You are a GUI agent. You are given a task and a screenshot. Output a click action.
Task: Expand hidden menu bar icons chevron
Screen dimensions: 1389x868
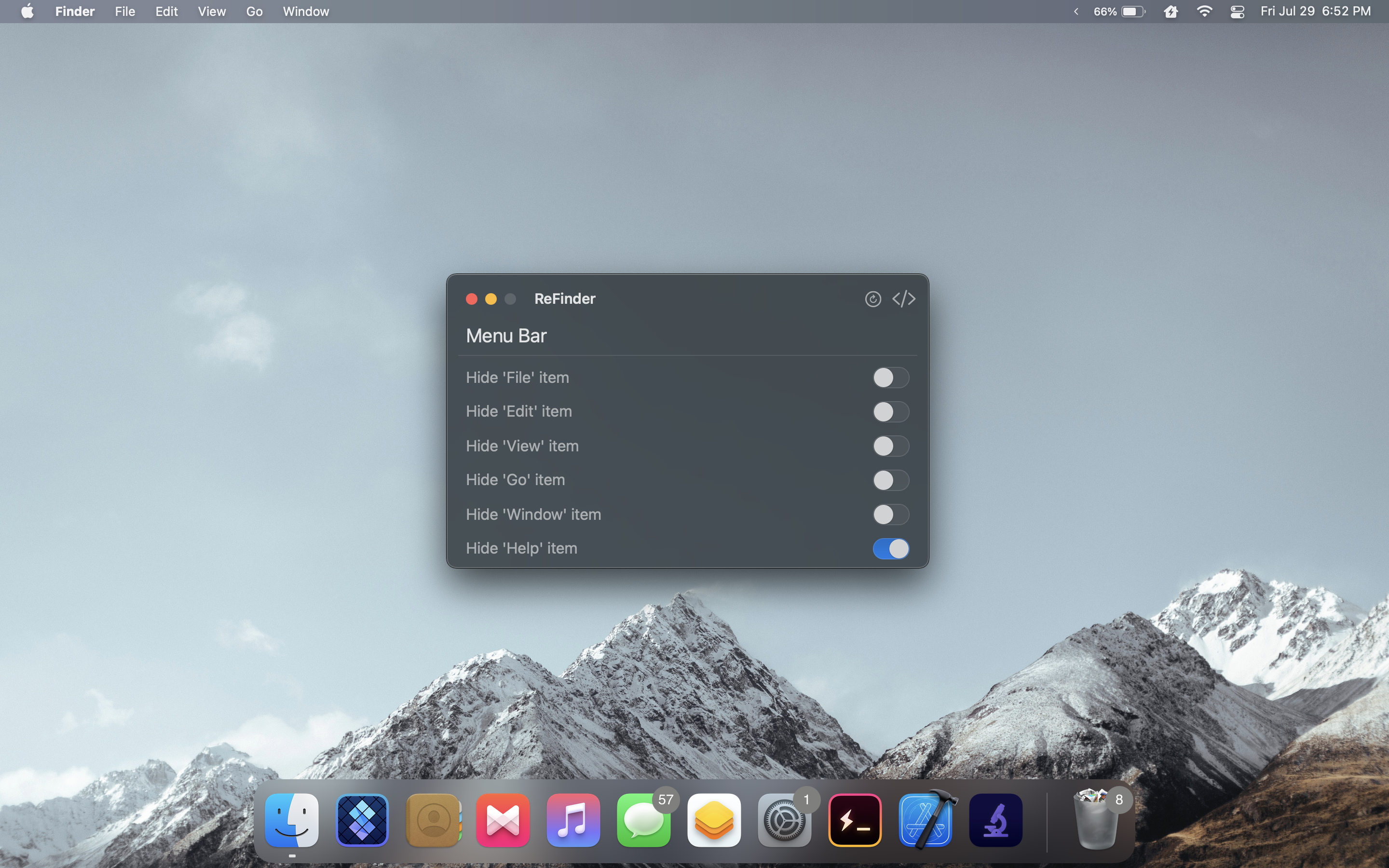point(1076,12)
